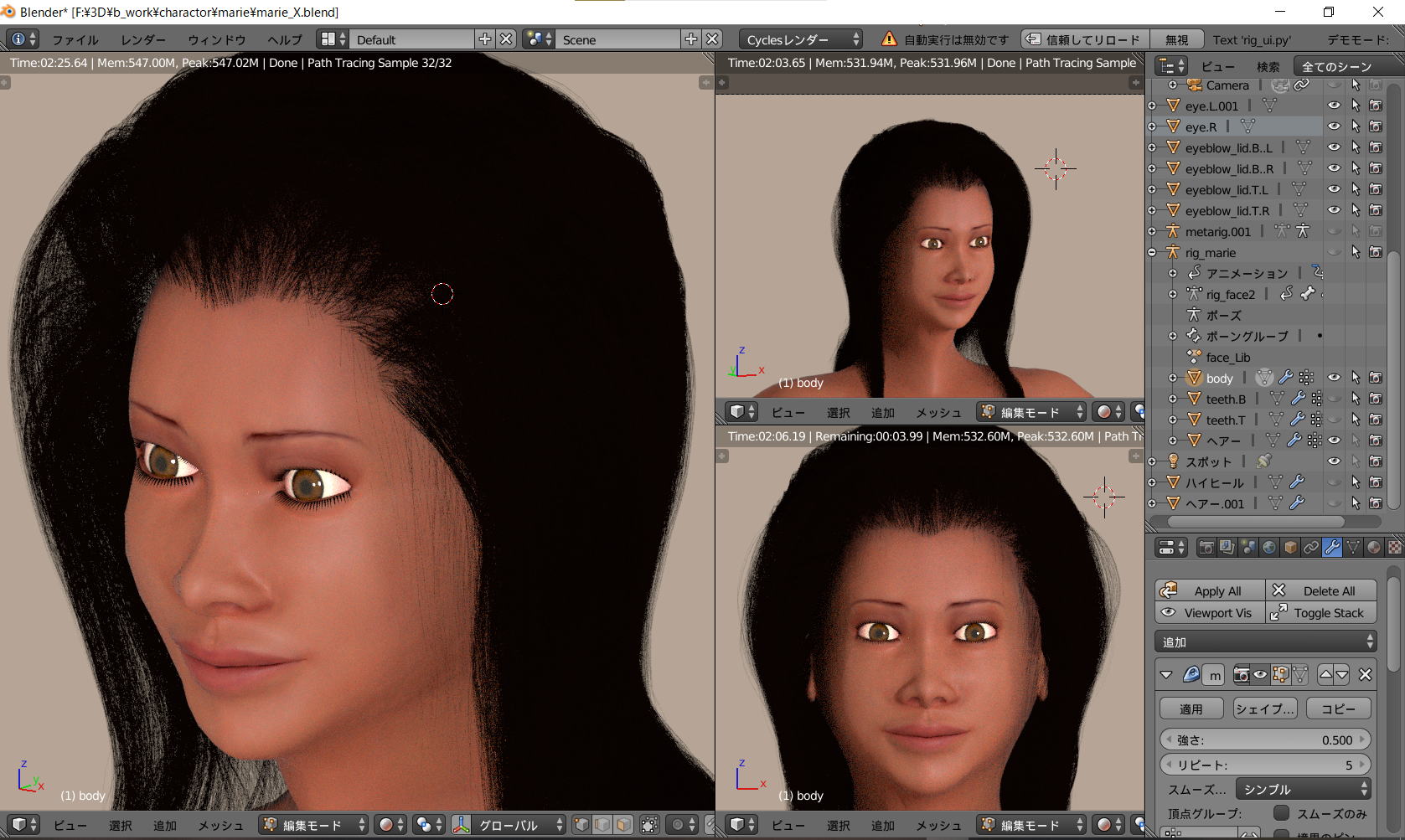
Task: Click the 強さ value slider
Action: click(x=1265, y=740)
